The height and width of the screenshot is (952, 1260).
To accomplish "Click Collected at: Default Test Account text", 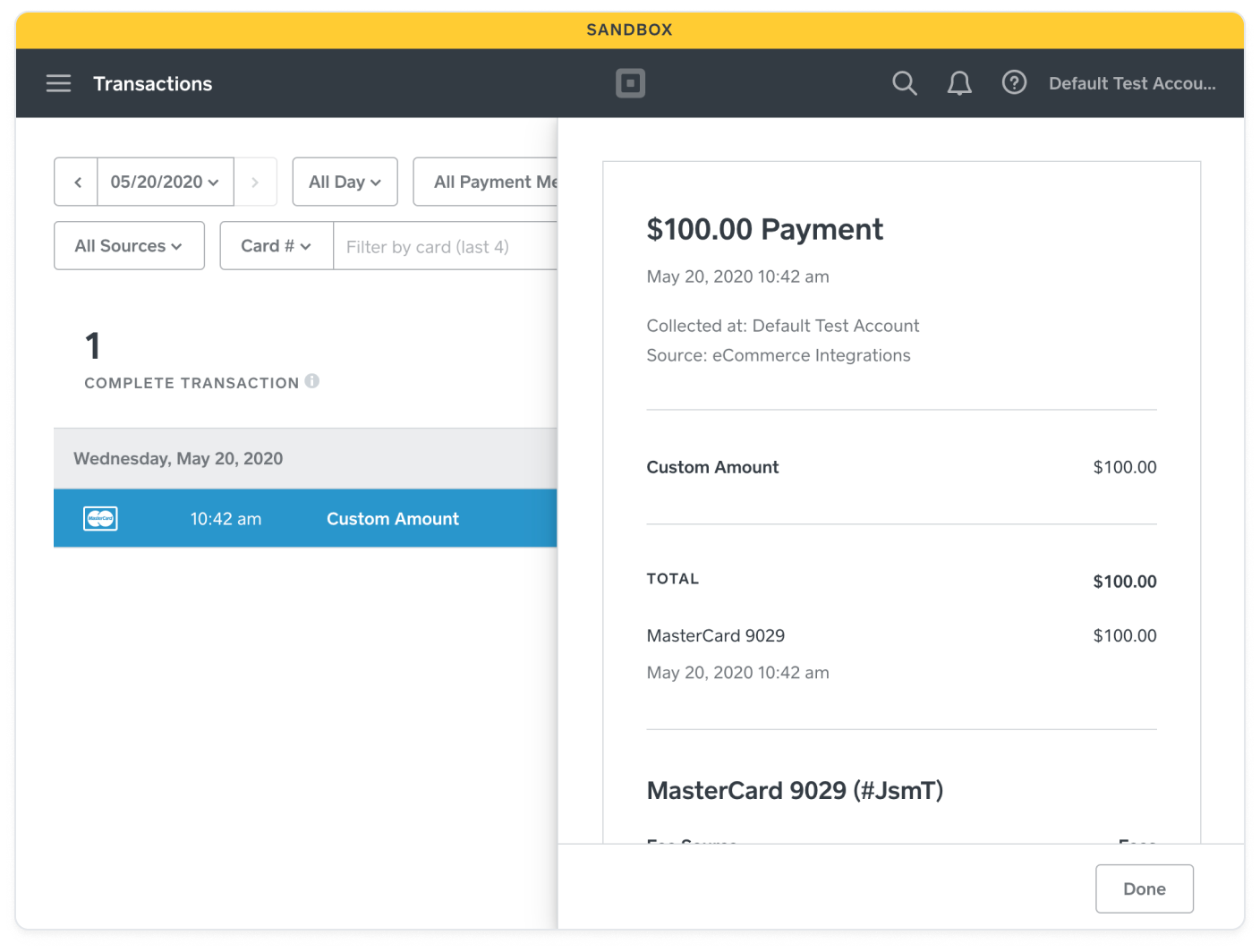I will tap(783, 326).
